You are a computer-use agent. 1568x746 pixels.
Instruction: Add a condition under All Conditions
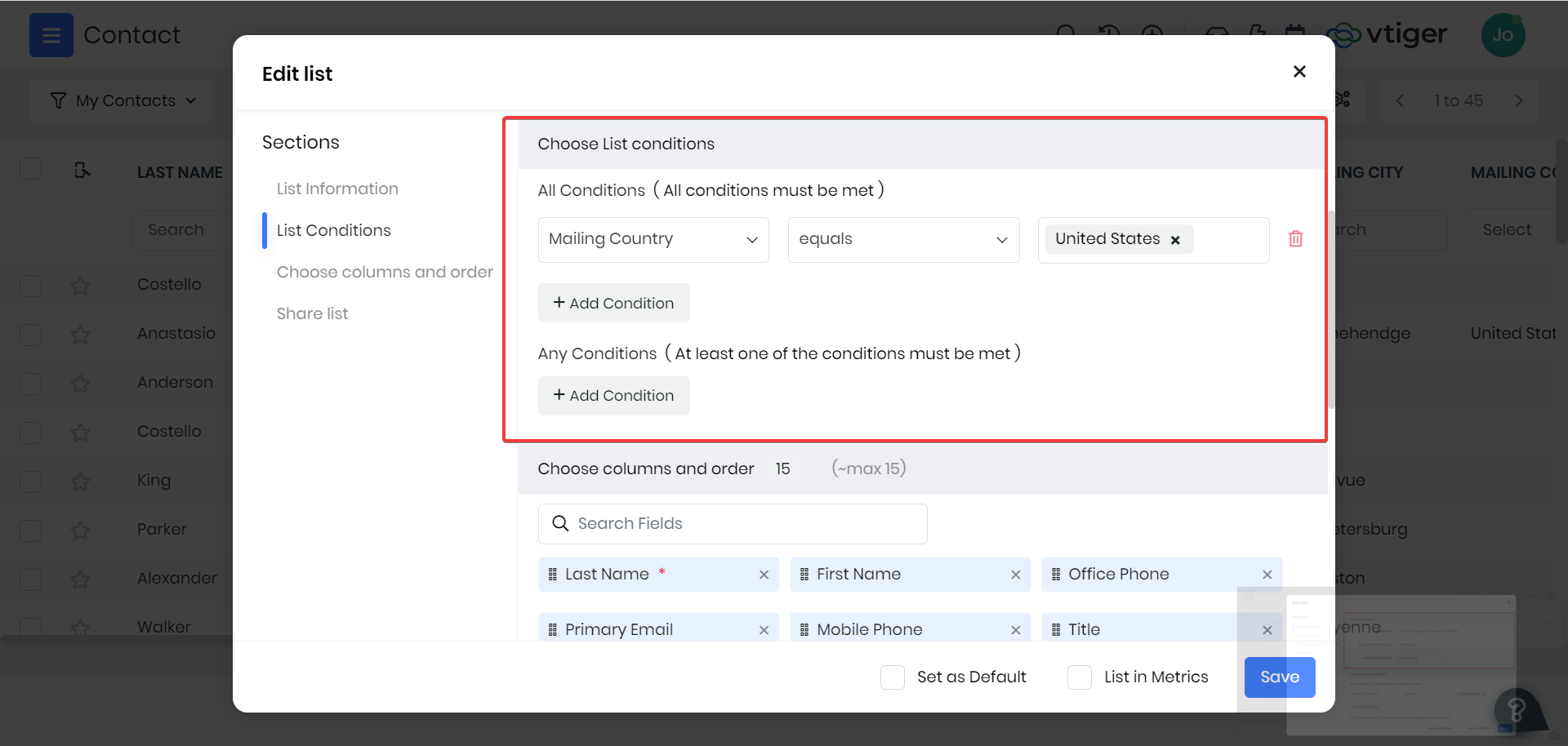click(613, 302)
